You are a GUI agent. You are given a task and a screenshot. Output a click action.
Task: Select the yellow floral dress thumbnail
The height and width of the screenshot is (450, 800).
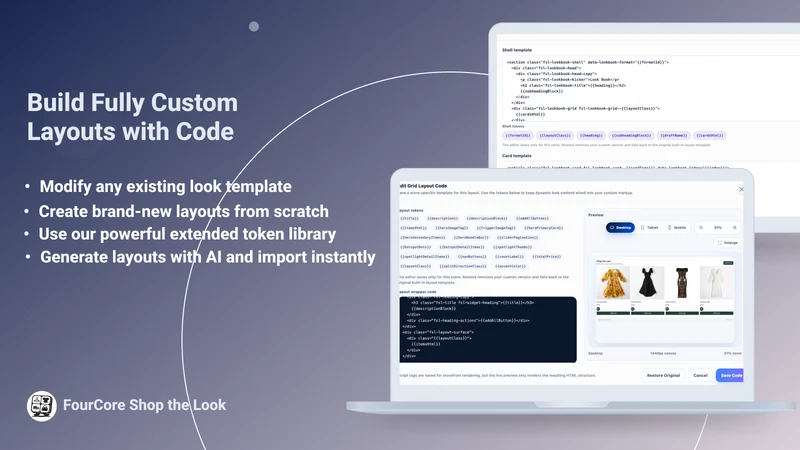tap(612, 283)
